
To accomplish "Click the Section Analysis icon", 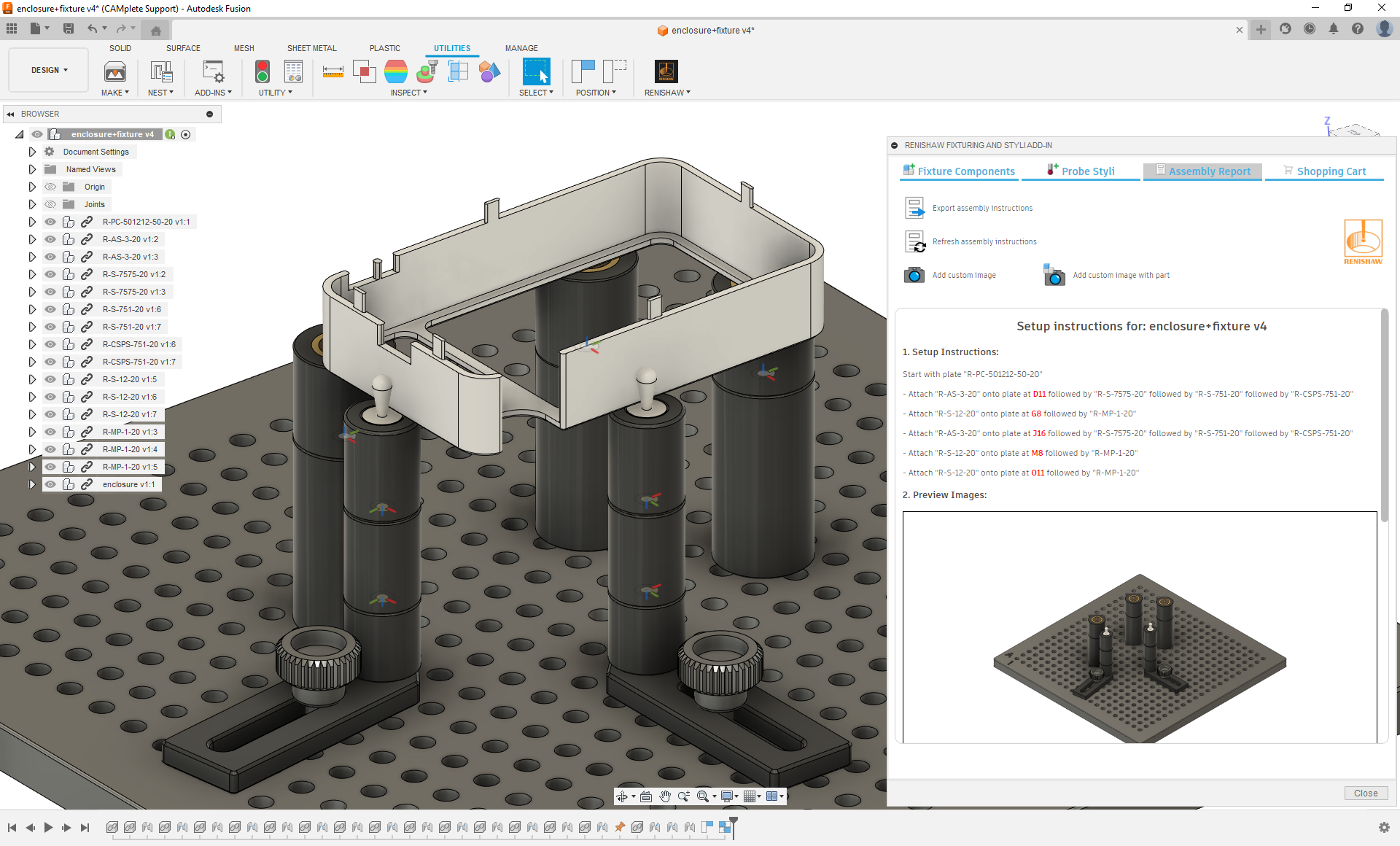I will tap(458, 71).
